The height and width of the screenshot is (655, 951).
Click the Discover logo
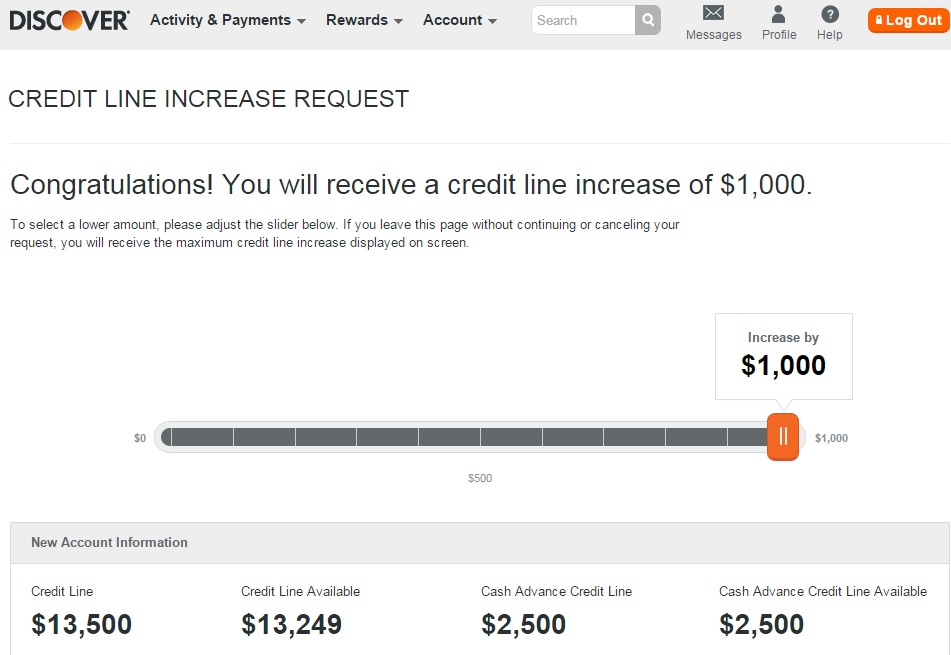coord(69,21)
